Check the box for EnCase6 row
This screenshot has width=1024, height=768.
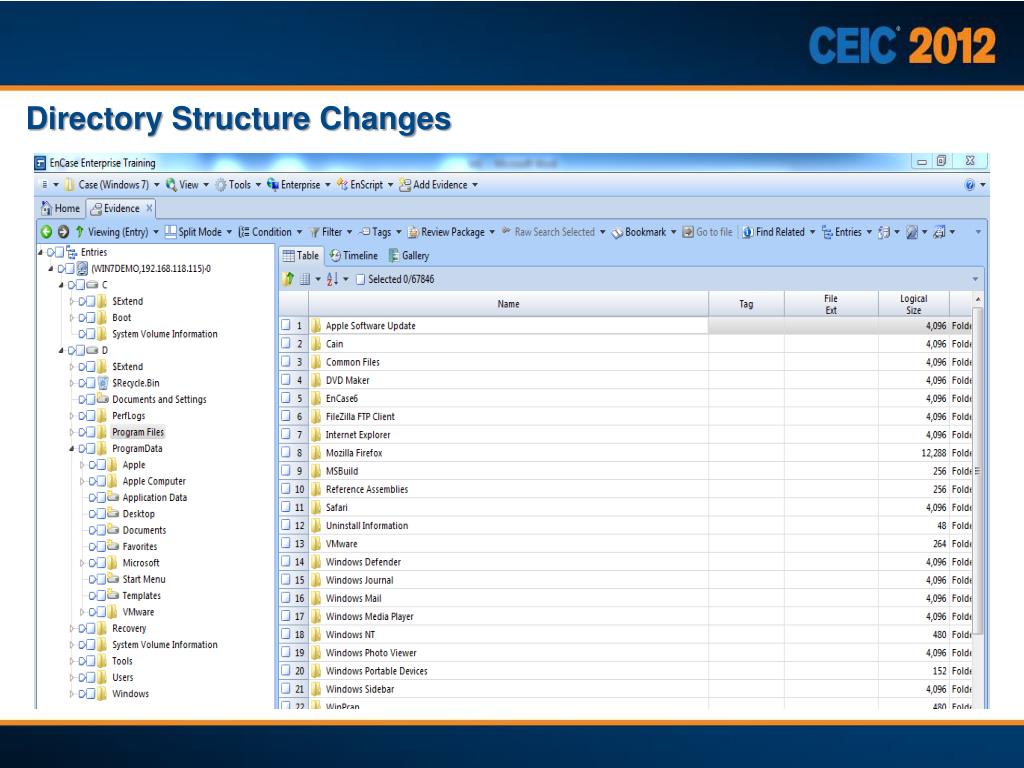286,398
